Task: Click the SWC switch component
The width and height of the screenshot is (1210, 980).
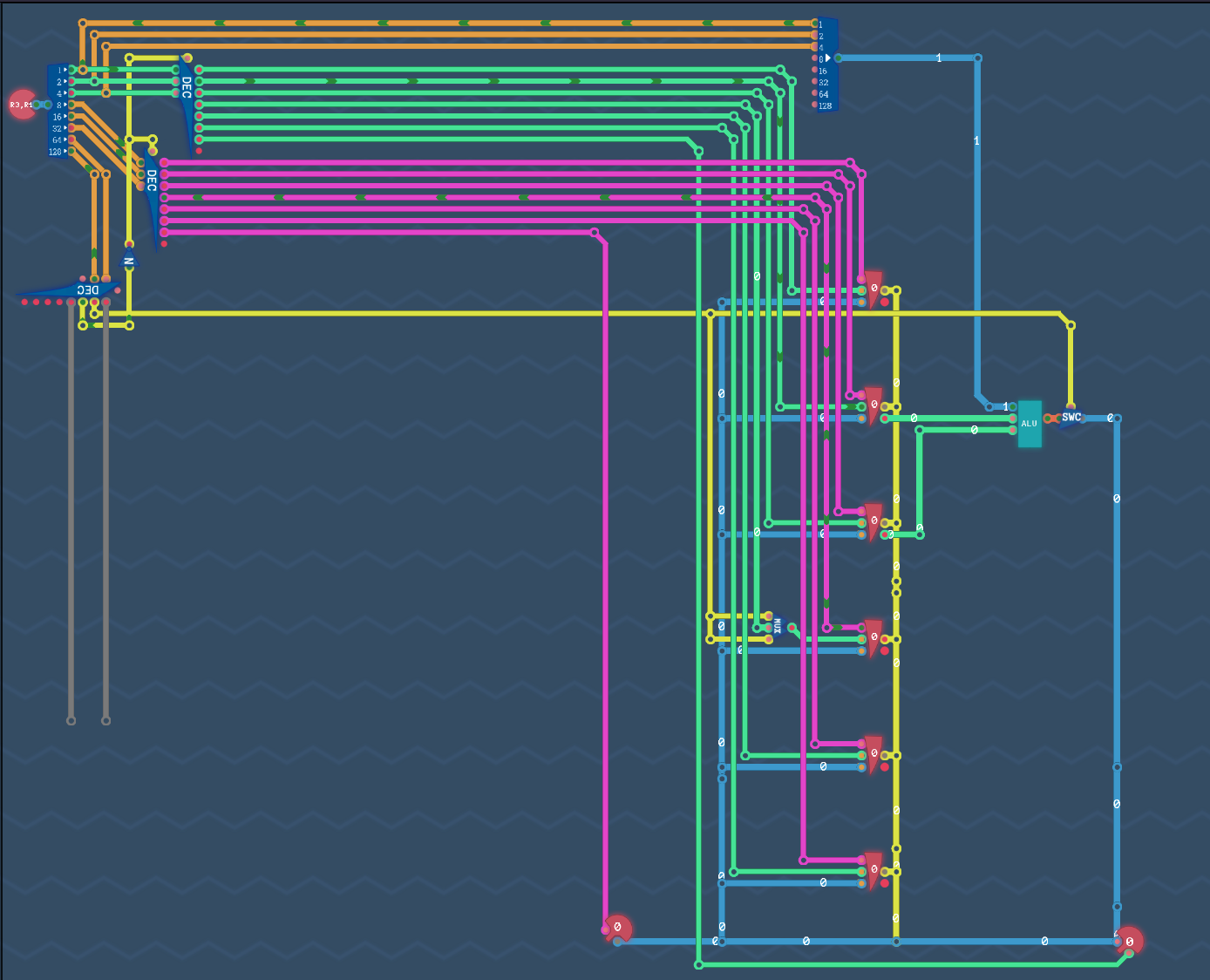Action: (x=1071, y=418)
